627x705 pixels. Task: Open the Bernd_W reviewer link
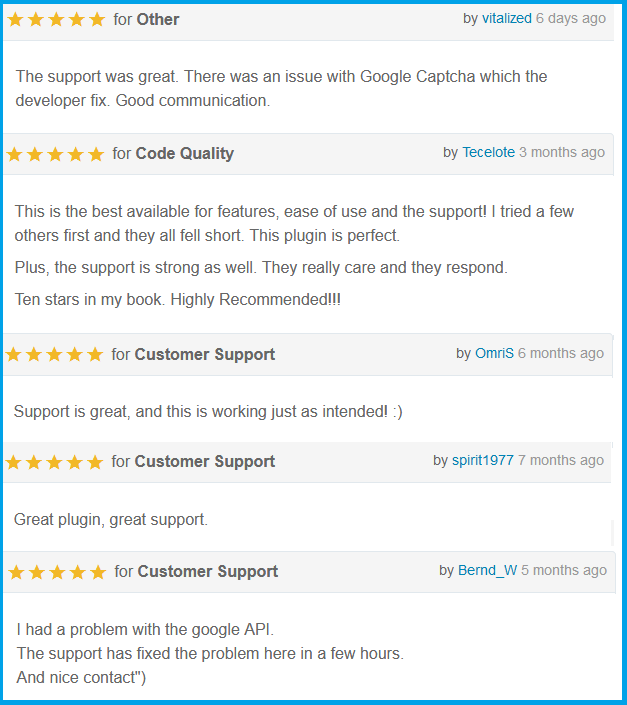coord(487,570)
